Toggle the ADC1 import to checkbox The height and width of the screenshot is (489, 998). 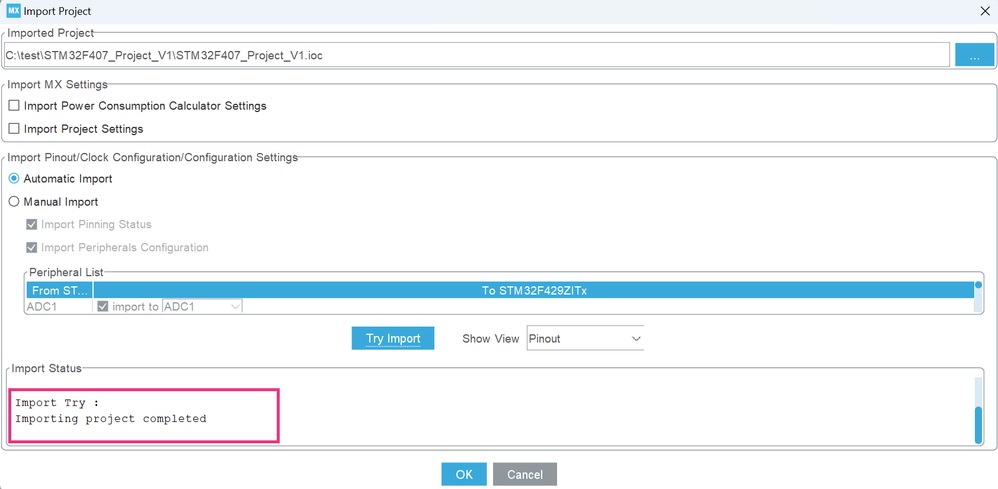point(102,306)
